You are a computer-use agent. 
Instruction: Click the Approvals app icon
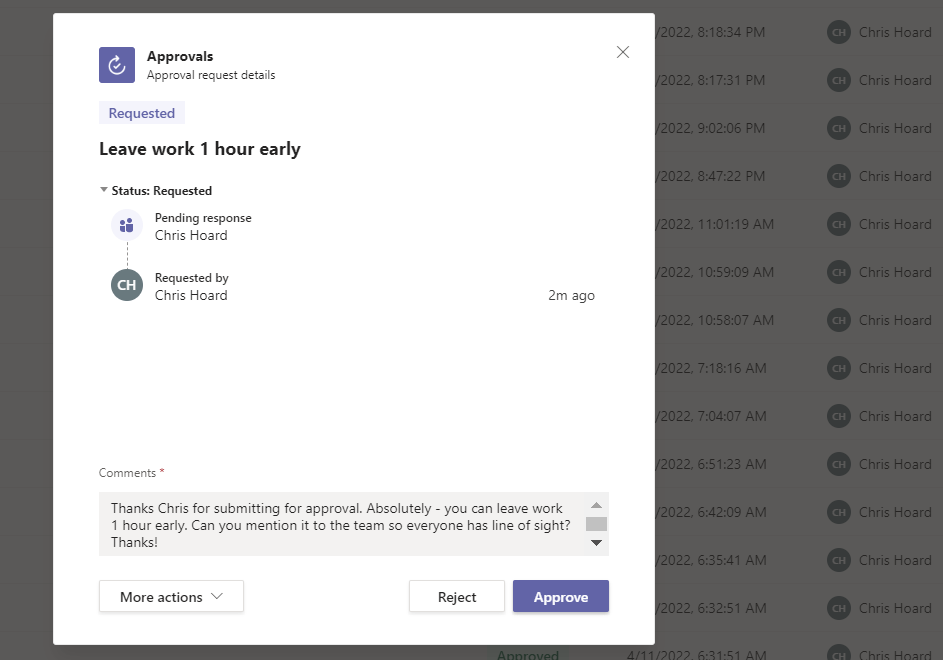tap(117, 65)
